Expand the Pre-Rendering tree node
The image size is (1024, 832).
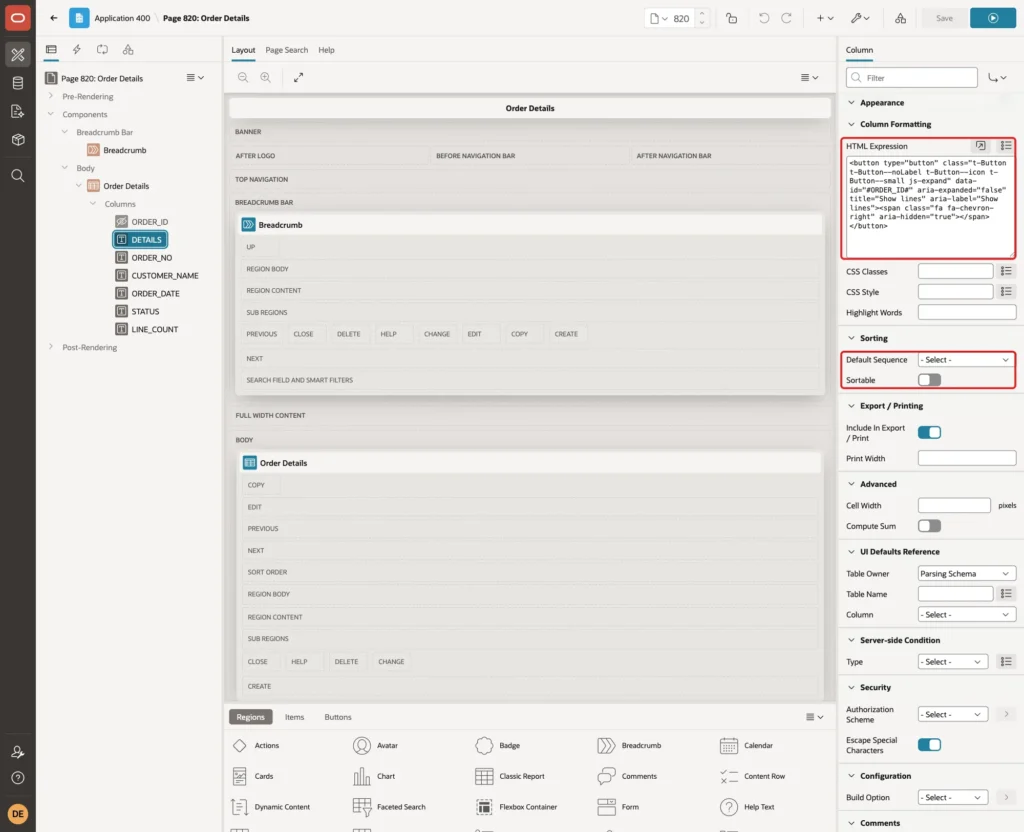point(51,96)
